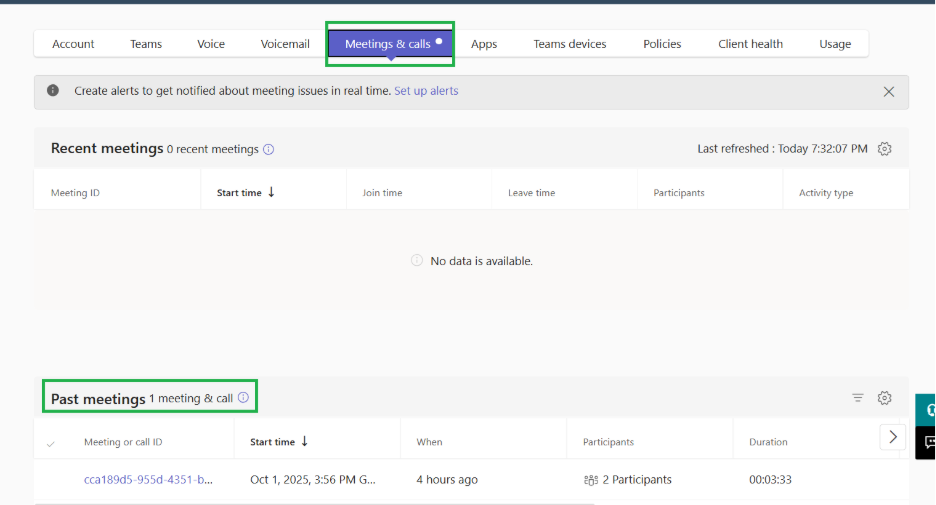
Task: Open the Client health tab
Action: [750, 44]
